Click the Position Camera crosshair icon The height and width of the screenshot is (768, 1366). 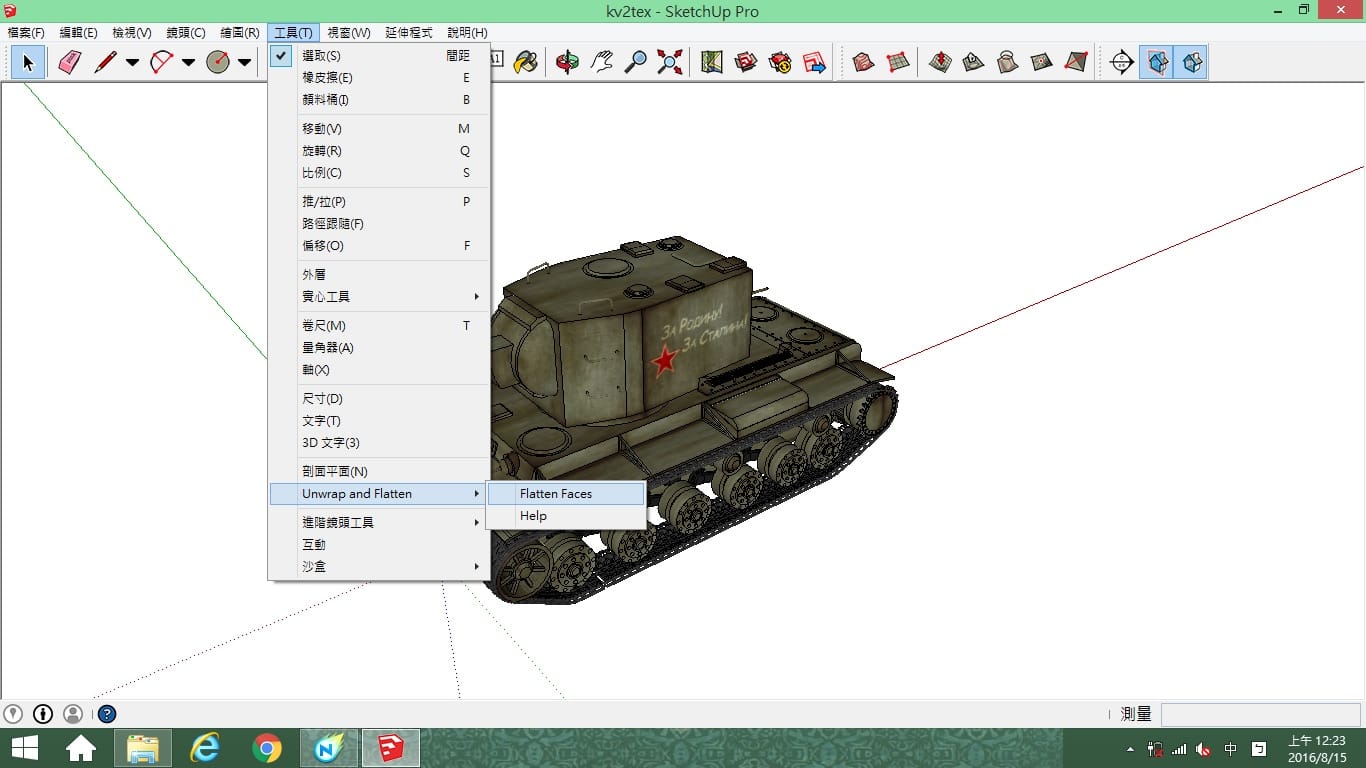[1122, 62]
